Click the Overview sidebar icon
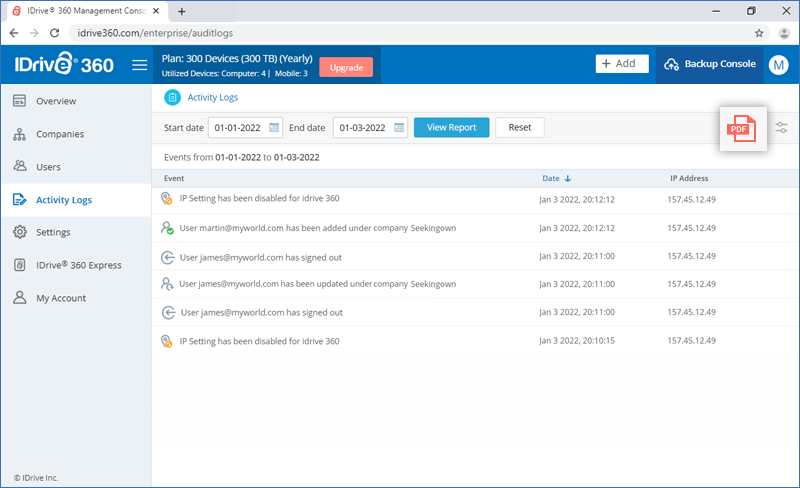This screenshot has width=800, height=488. (19, 101)
